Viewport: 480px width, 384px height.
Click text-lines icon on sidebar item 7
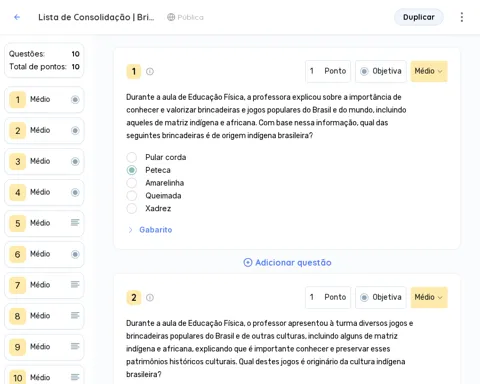75,284
